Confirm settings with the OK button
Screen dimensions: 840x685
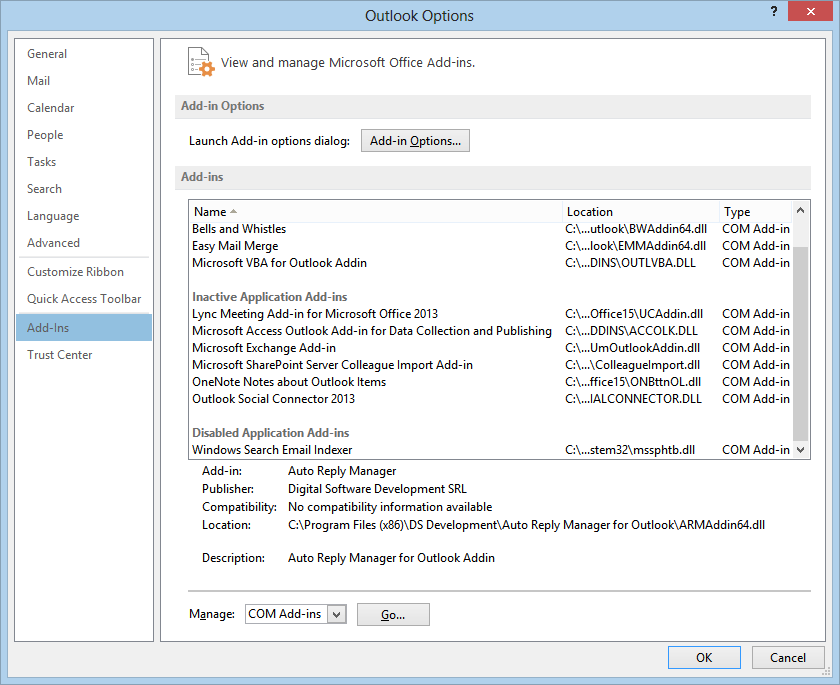pyautogui.click(x=704, y=657)
